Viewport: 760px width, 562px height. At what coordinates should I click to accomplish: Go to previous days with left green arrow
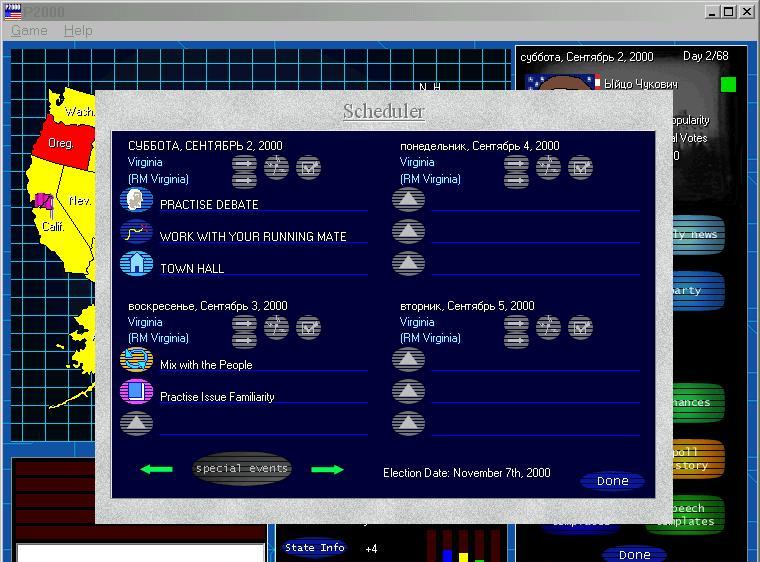point(156,469)
